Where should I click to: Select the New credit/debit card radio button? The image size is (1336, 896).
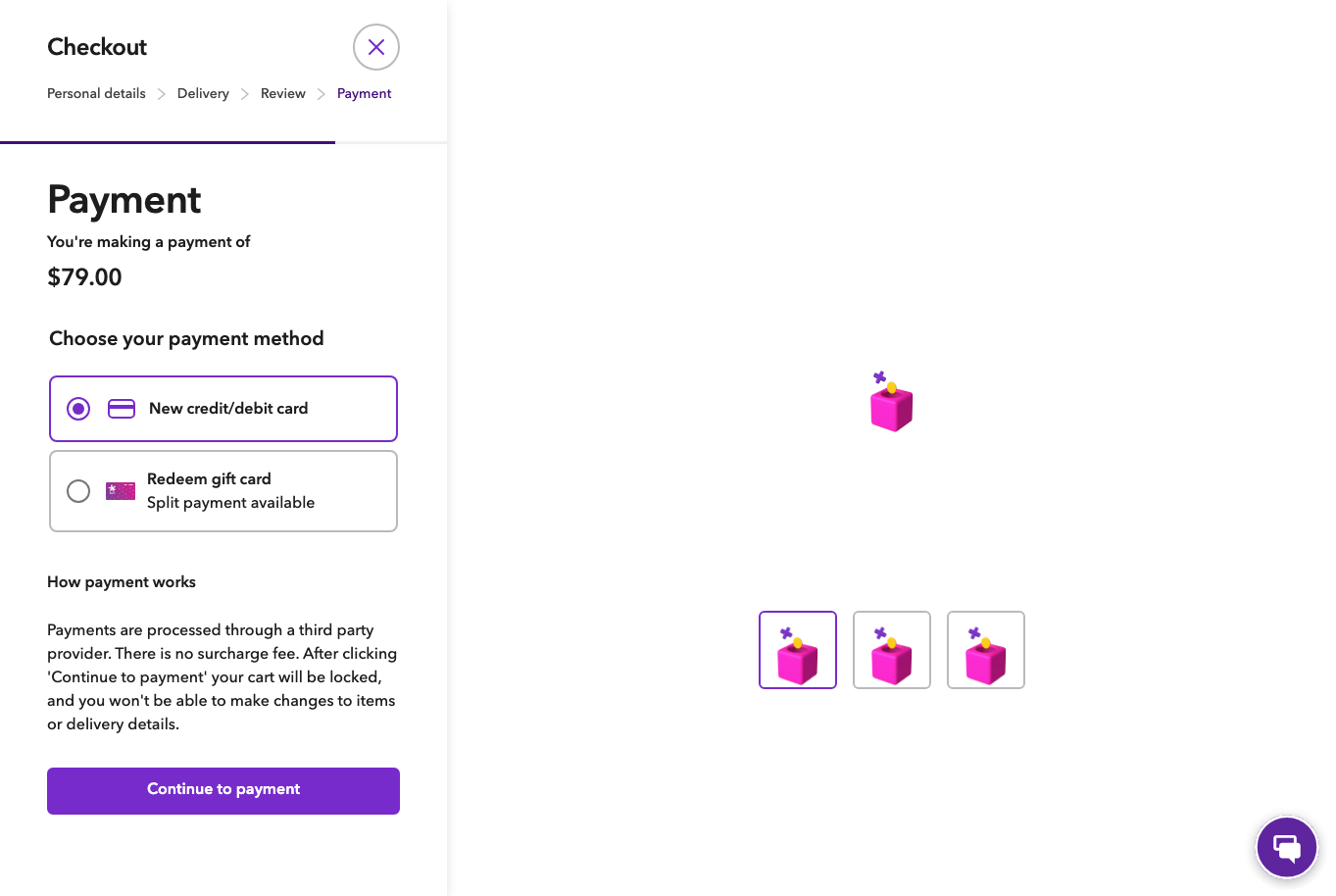(78, 409)
